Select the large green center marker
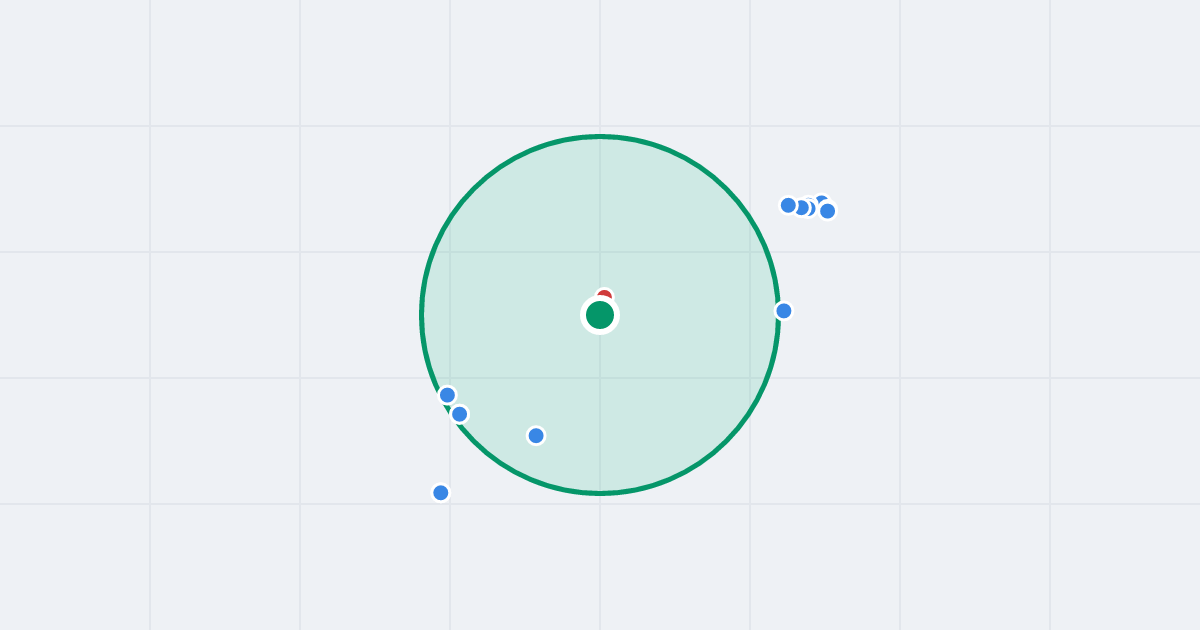 click(600, 315)
